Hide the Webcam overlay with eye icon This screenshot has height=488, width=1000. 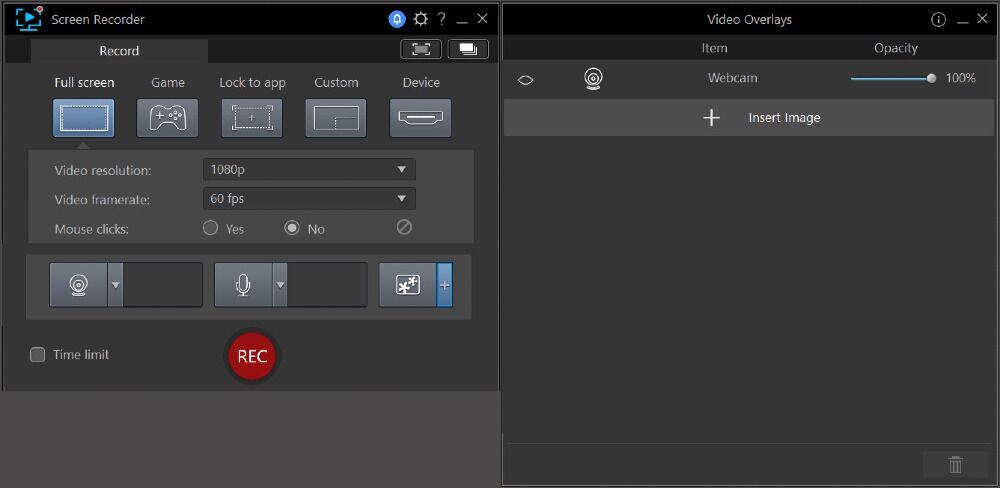[x=526, y=80]
